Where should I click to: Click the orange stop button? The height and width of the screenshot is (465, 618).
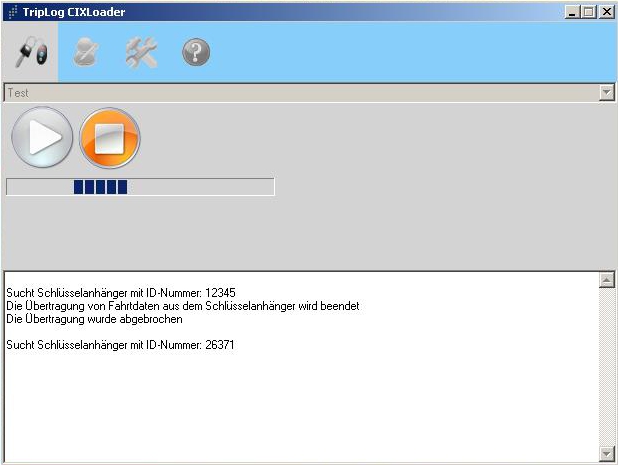pyautogui.click(x=110, y=138)
